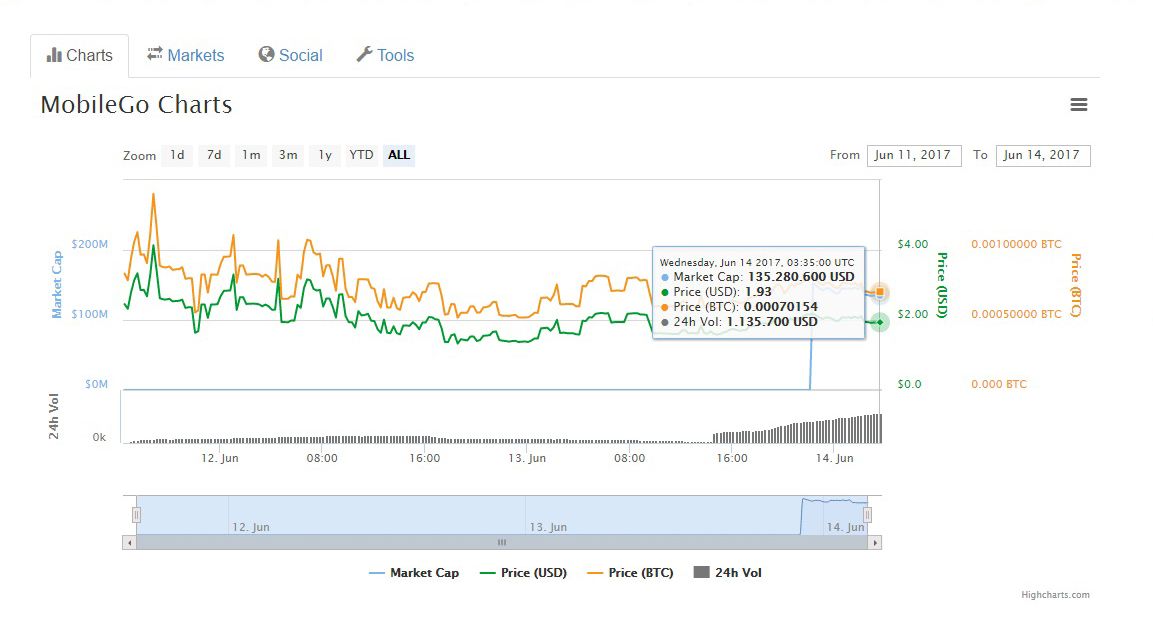This screenshot has width=1153, height=621.
Task: Click the 12. Jun x-axis label
Action: (x=220, y=458)
